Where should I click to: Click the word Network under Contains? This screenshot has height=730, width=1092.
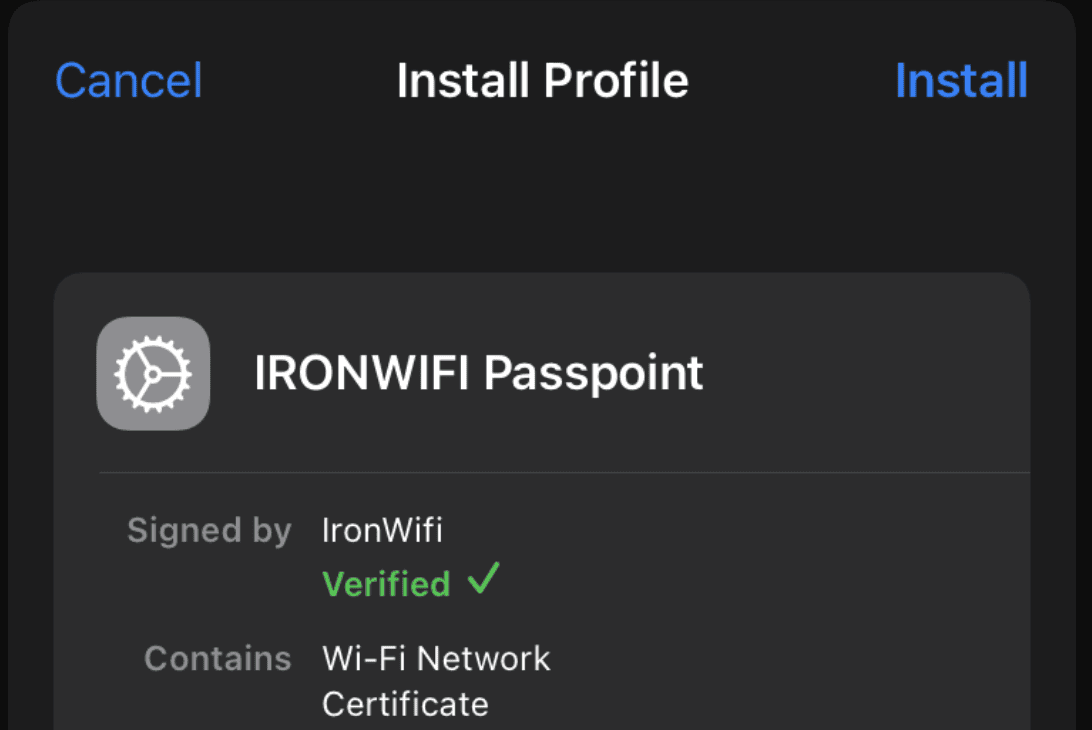(484, 658)
